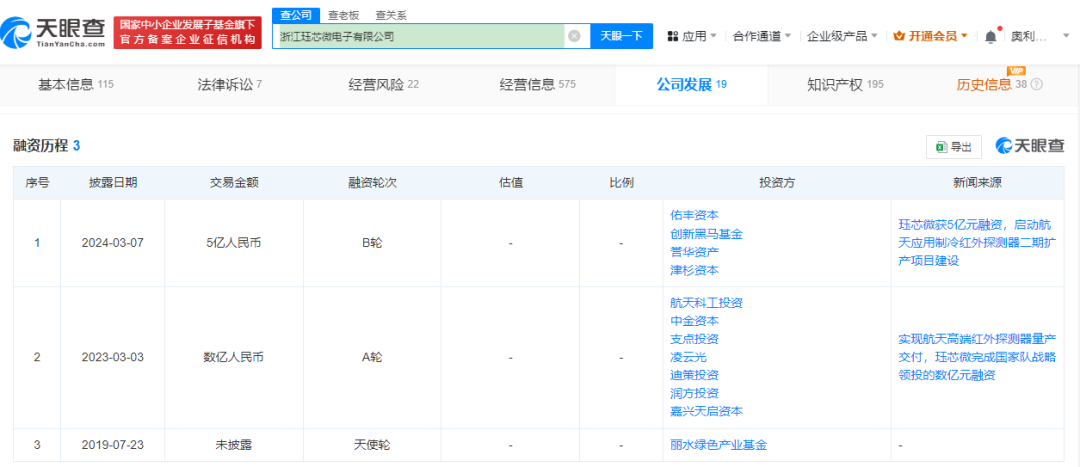The width and height of the screenshot is (1080, 467).
Task: Open notifications bell icon
Action: [990, 36]
